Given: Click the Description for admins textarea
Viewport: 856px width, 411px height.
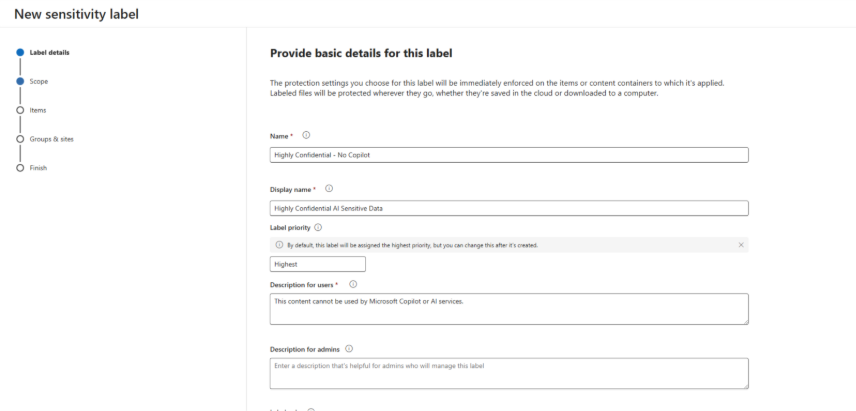Looking at the screenshot, I should tap(509, 373).
